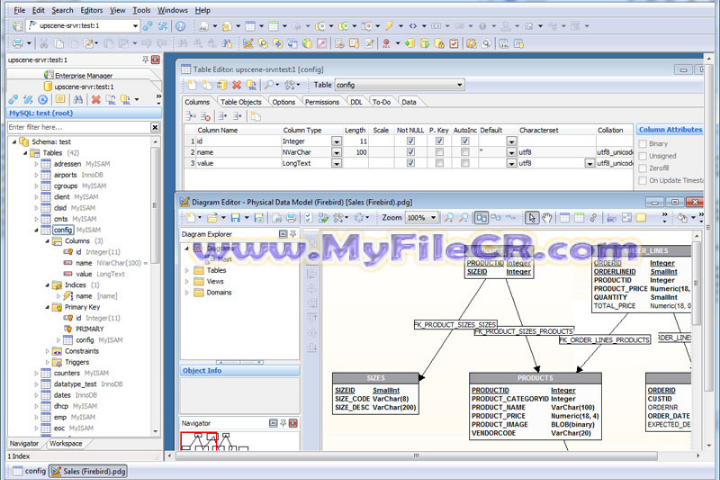Collapse the Schema: test tree node
This screenshot has height=480, width=720.
click(14, 142)
